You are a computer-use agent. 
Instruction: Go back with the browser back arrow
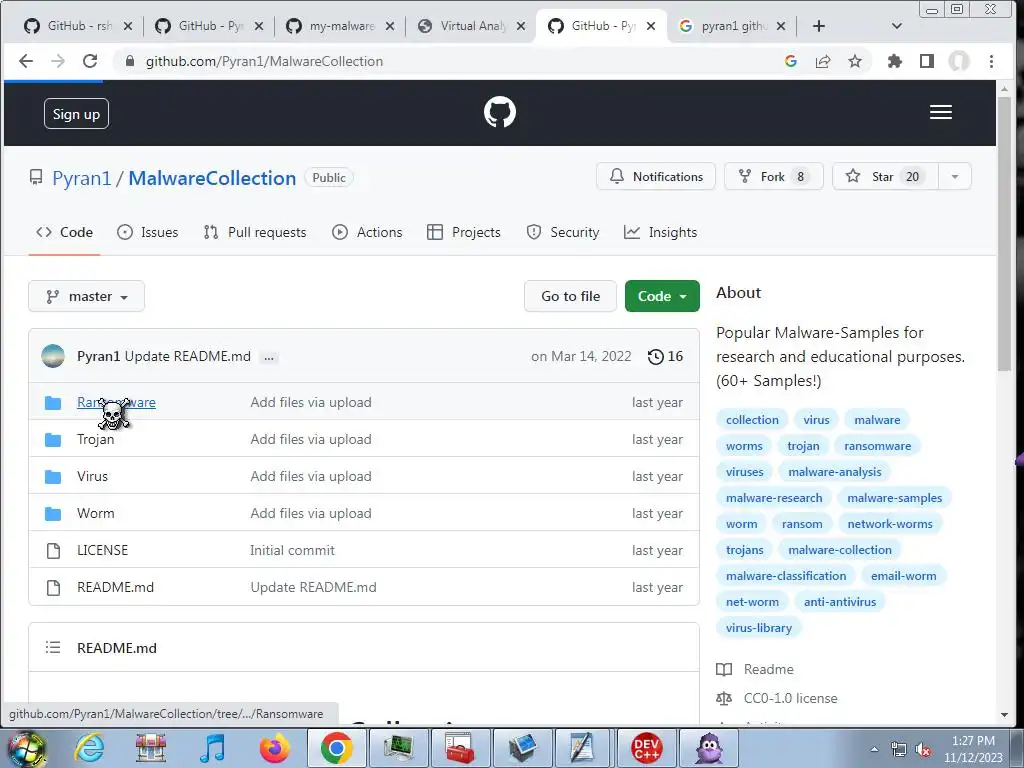coord(25,61)
